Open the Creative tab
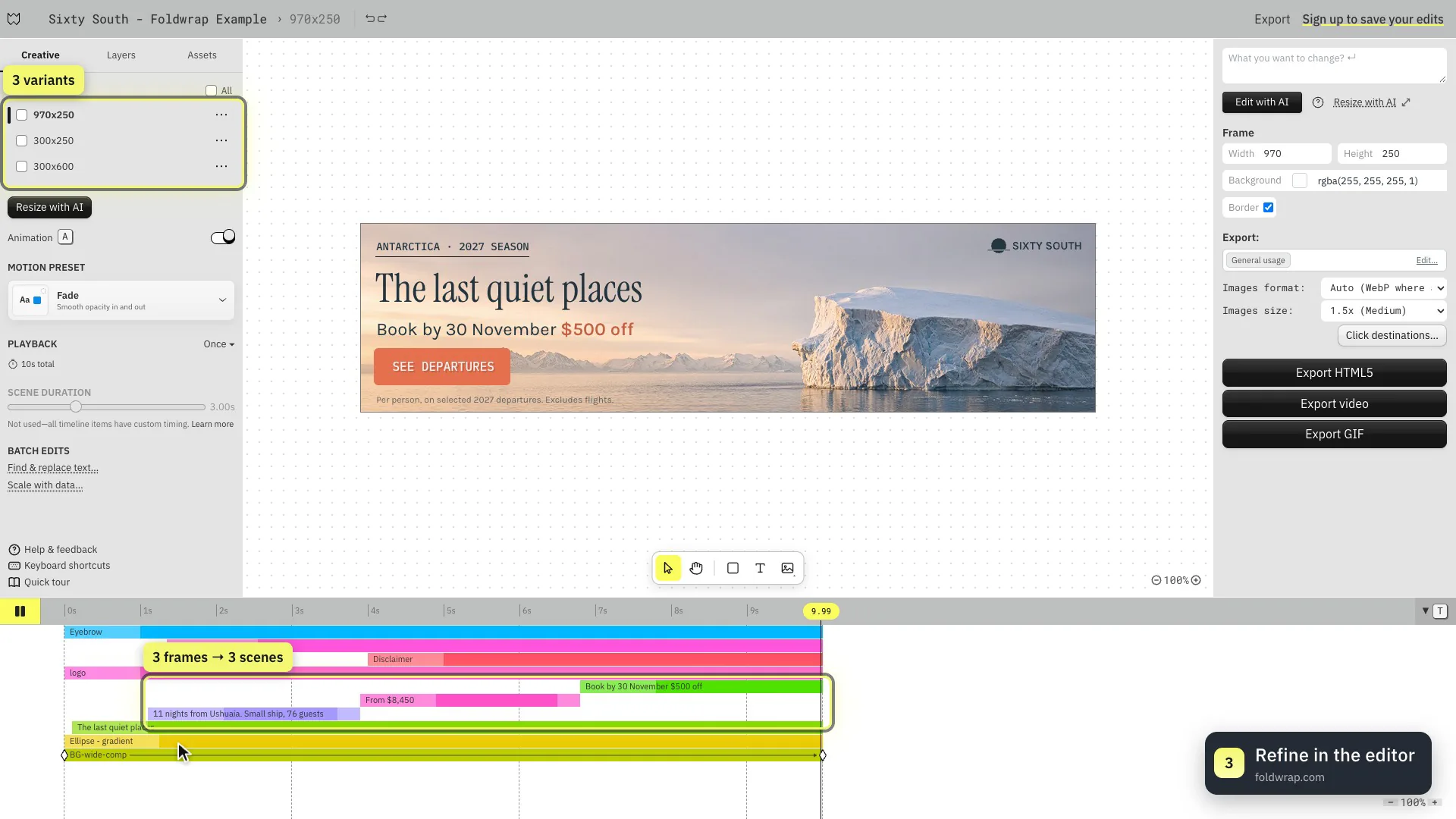This screenshot has height=819, width=1456. 40,55
